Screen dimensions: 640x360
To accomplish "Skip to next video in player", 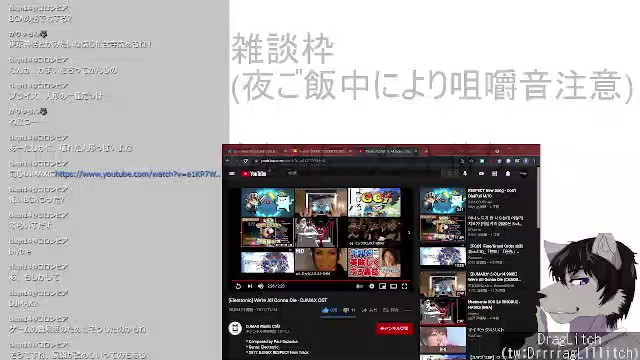I will click(x=250, y=286).
